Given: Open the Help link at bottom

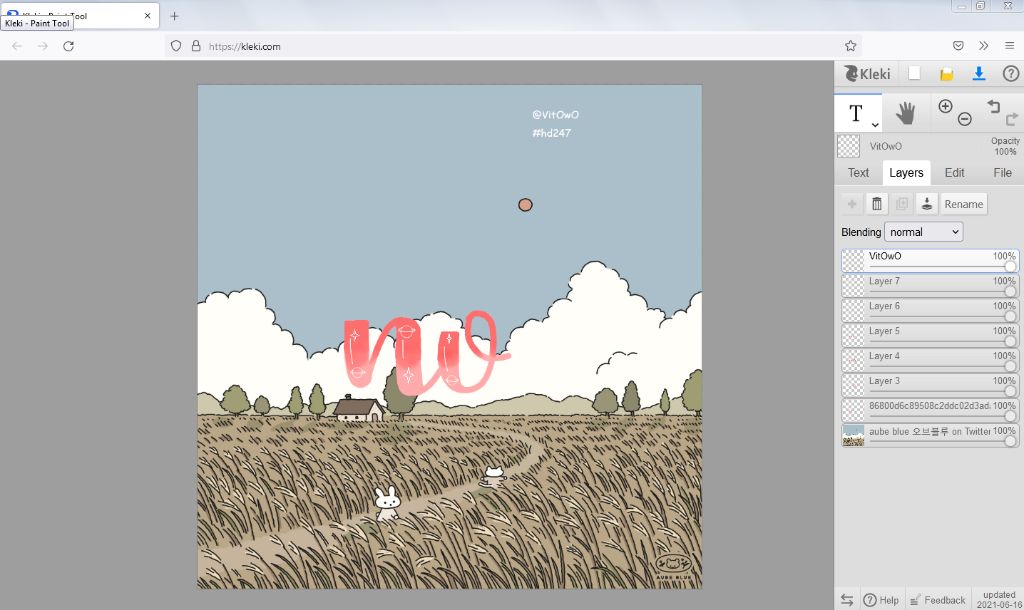Looking at the screenshot, I should 882,600.
